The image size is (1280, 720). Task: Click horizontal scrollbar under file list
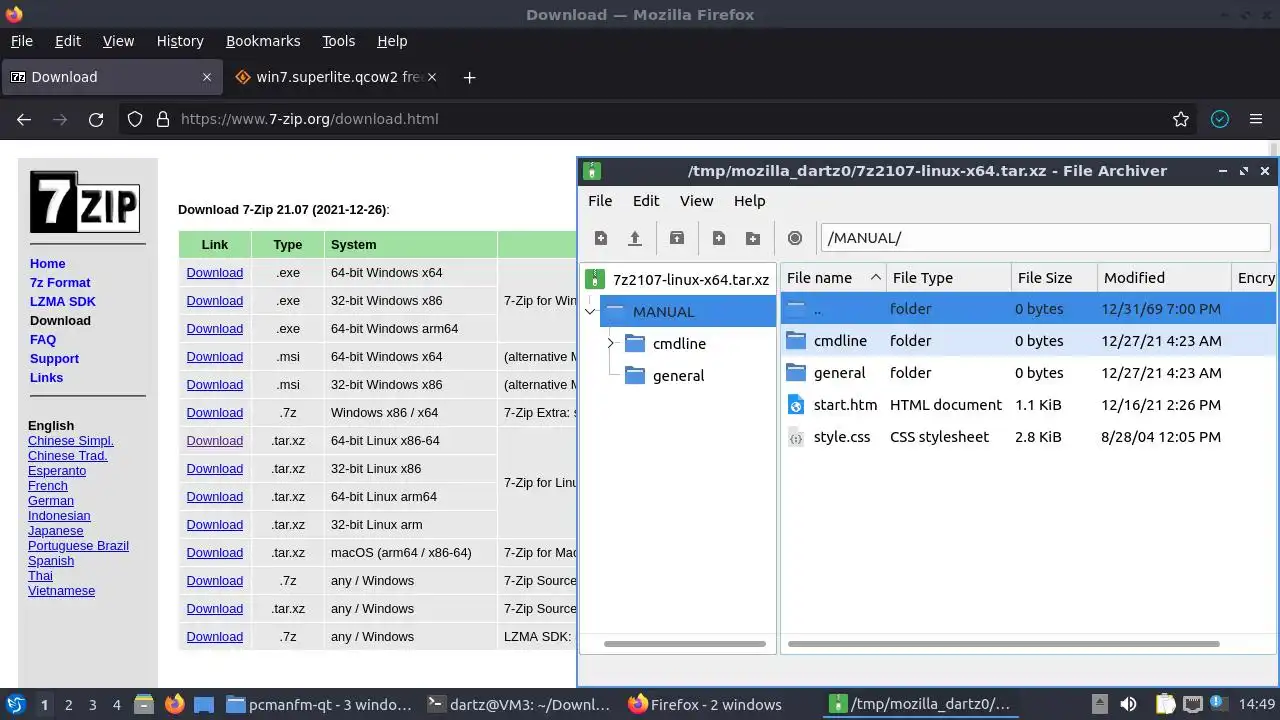(x=1003, y=644)
